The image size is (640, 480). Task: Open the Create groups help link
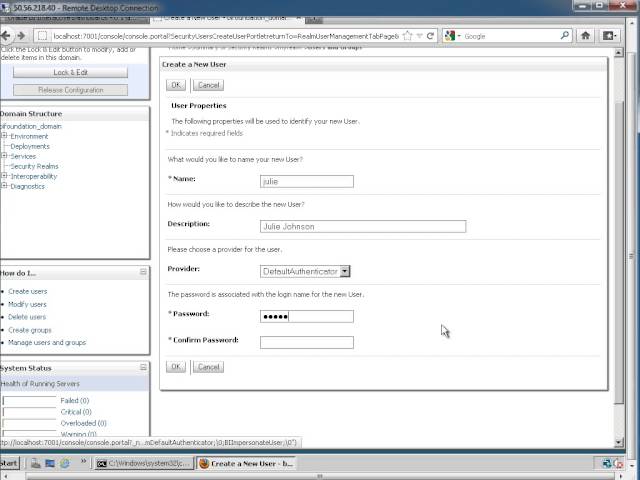(30, 330)
